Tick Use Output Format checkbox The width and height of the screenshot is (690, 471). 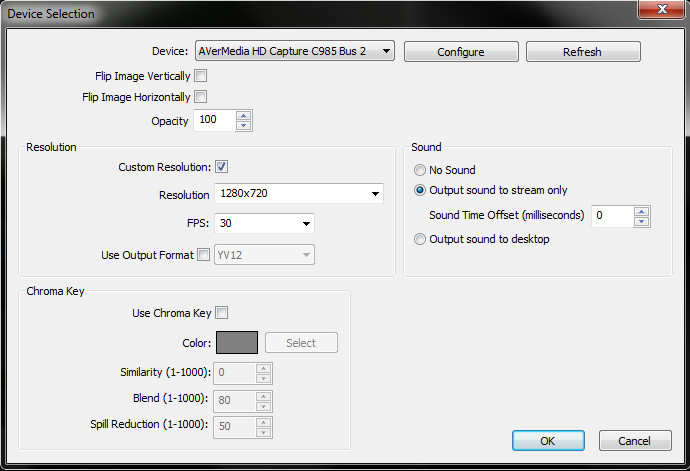(203, 254)
